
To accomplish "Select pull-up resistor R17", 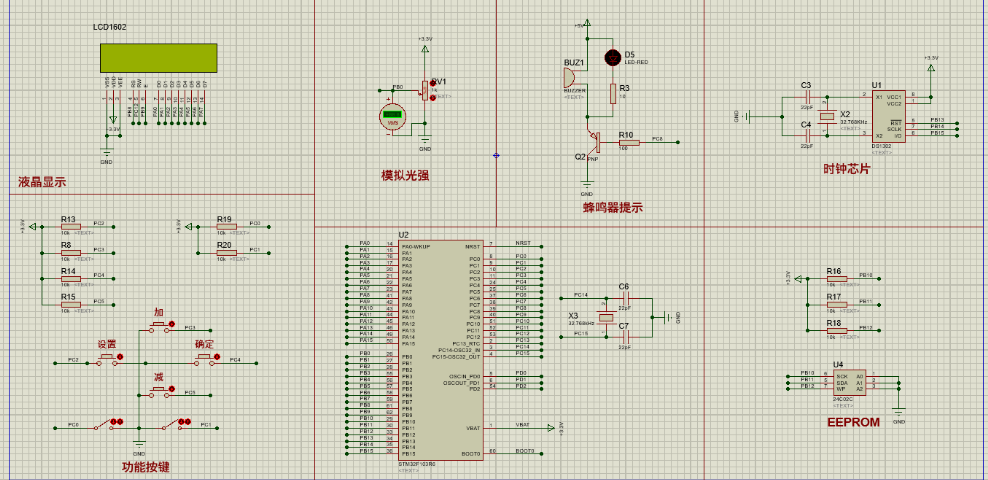I will coord(836,304).
